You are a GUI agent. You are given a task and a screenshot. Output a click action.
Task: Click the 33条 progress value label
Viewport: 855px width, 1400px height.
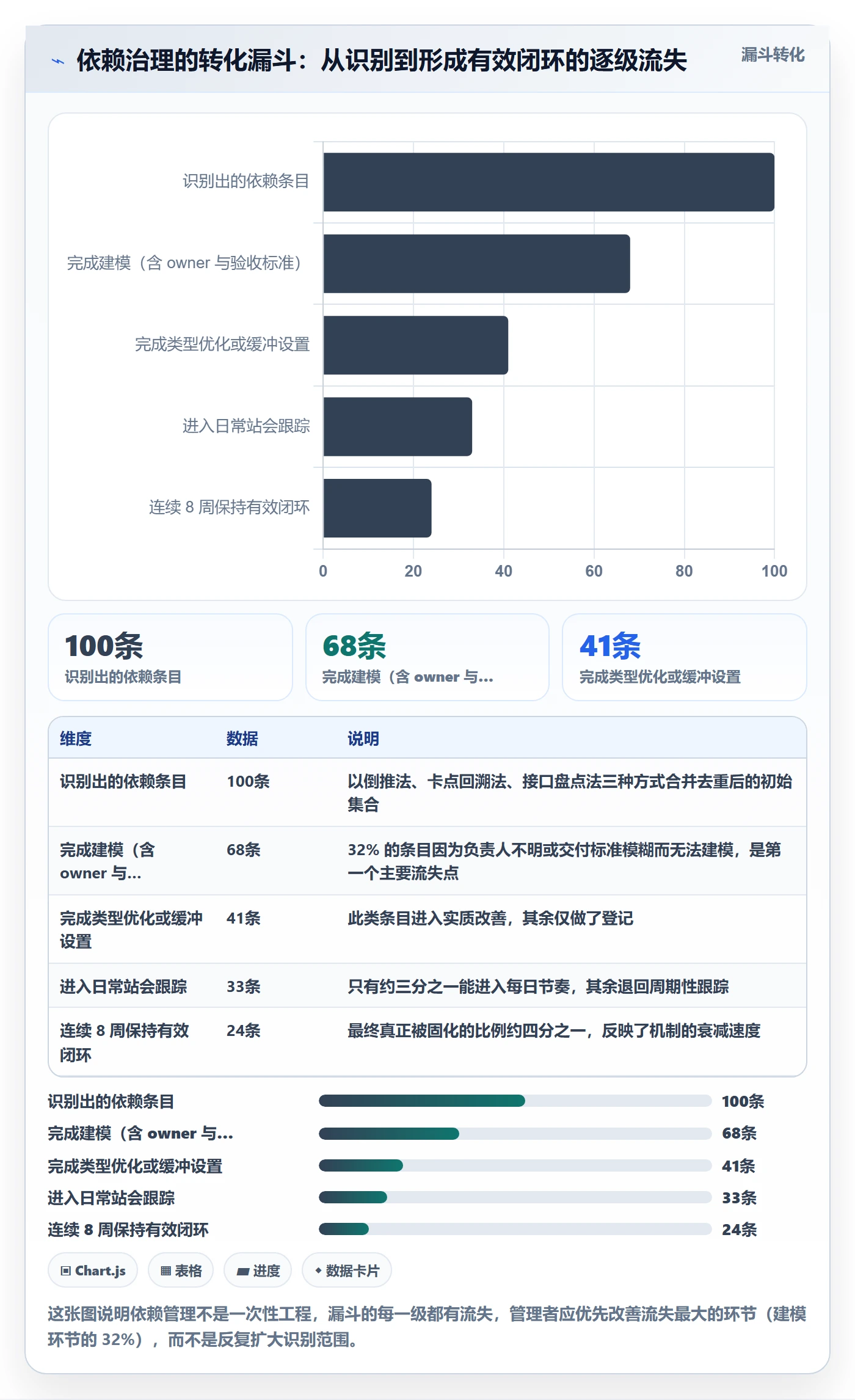739,1198
